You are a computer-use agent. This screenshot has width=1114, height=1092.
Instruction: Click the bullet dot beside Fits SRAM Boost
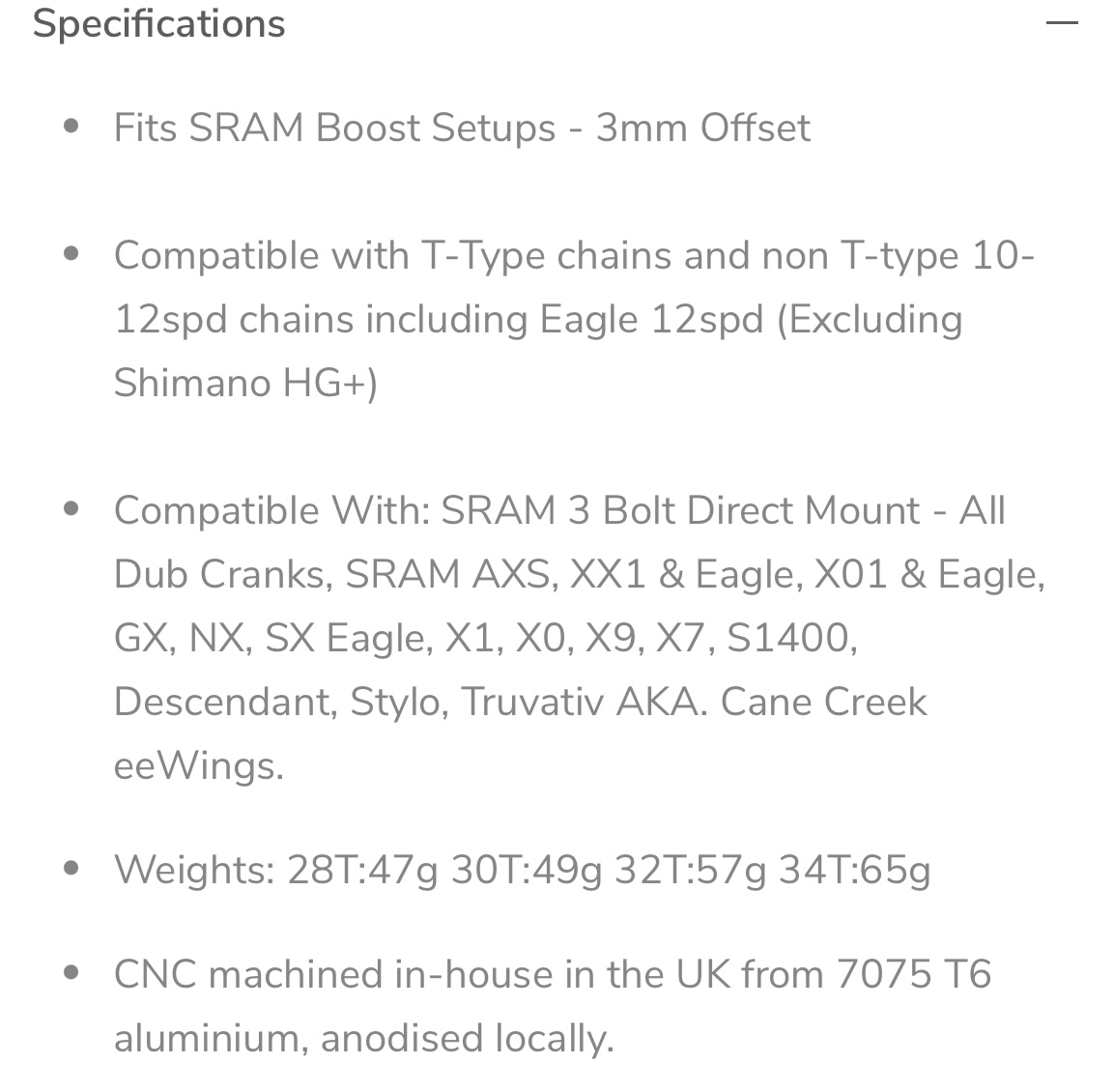point(71,127)
